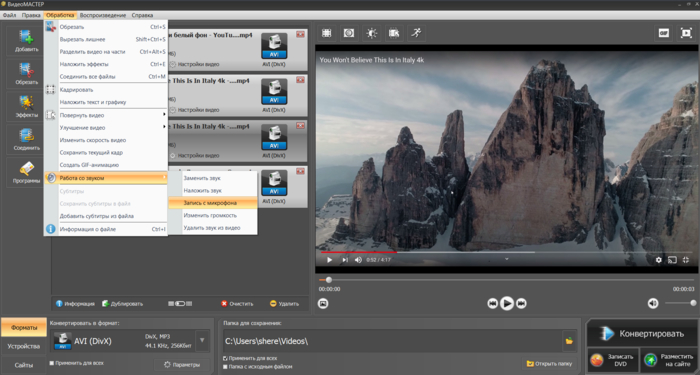Viewport: 700px width, 375px height.
Task: Remove the fourth file with its red X
Action: [x=300, y=171]
